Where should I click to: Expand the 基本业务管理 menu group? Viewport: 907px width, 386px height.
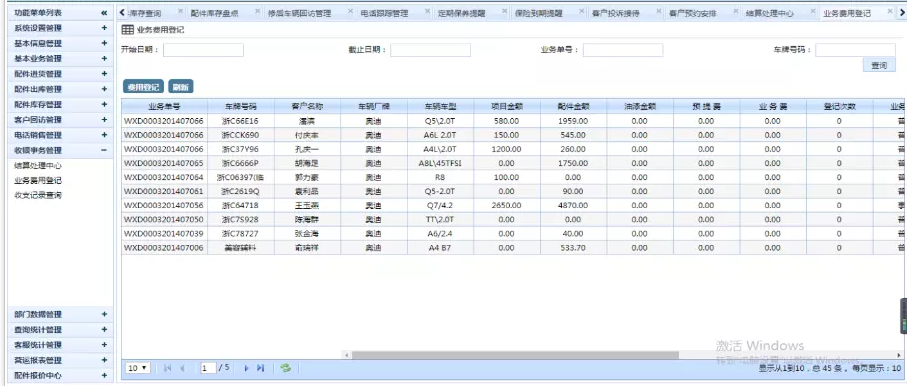(x=104, y=58)
